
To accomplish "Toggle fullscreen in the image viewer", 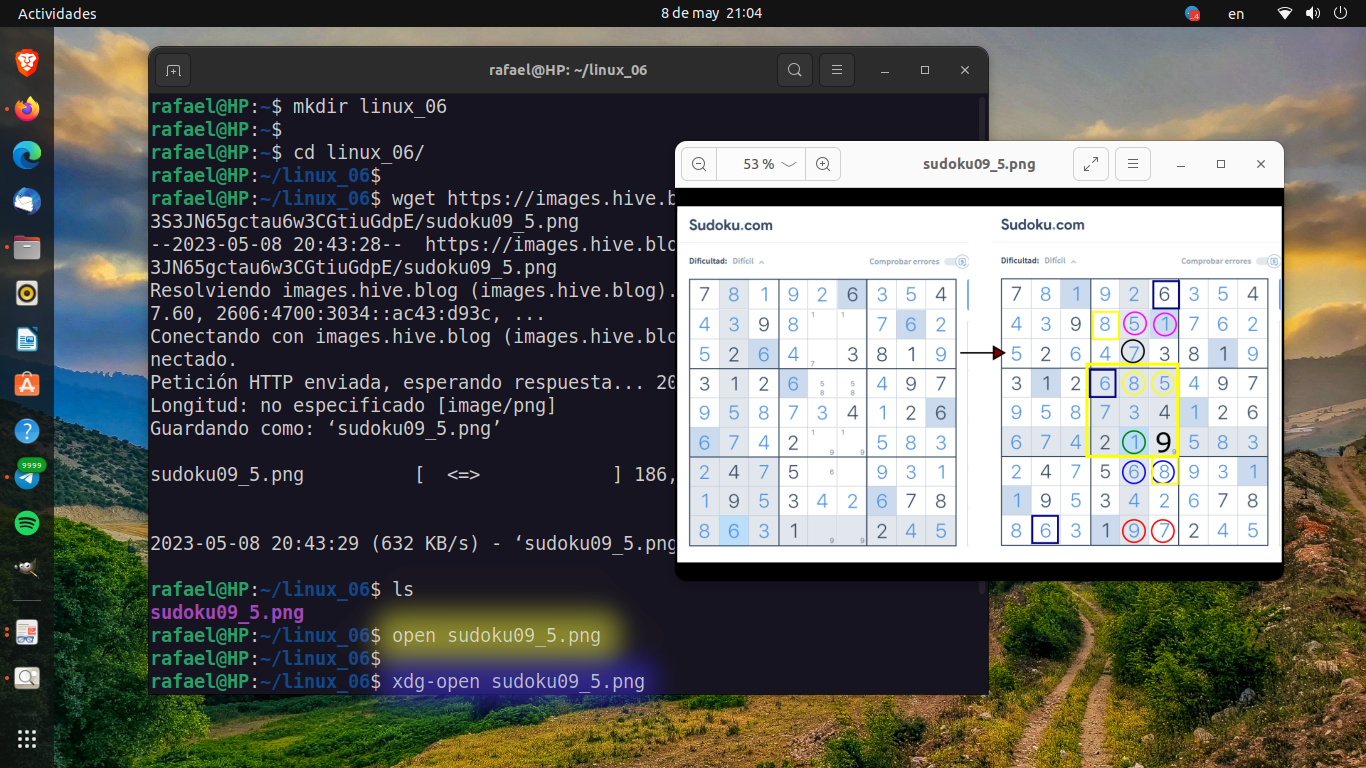I will [1090, 164].
